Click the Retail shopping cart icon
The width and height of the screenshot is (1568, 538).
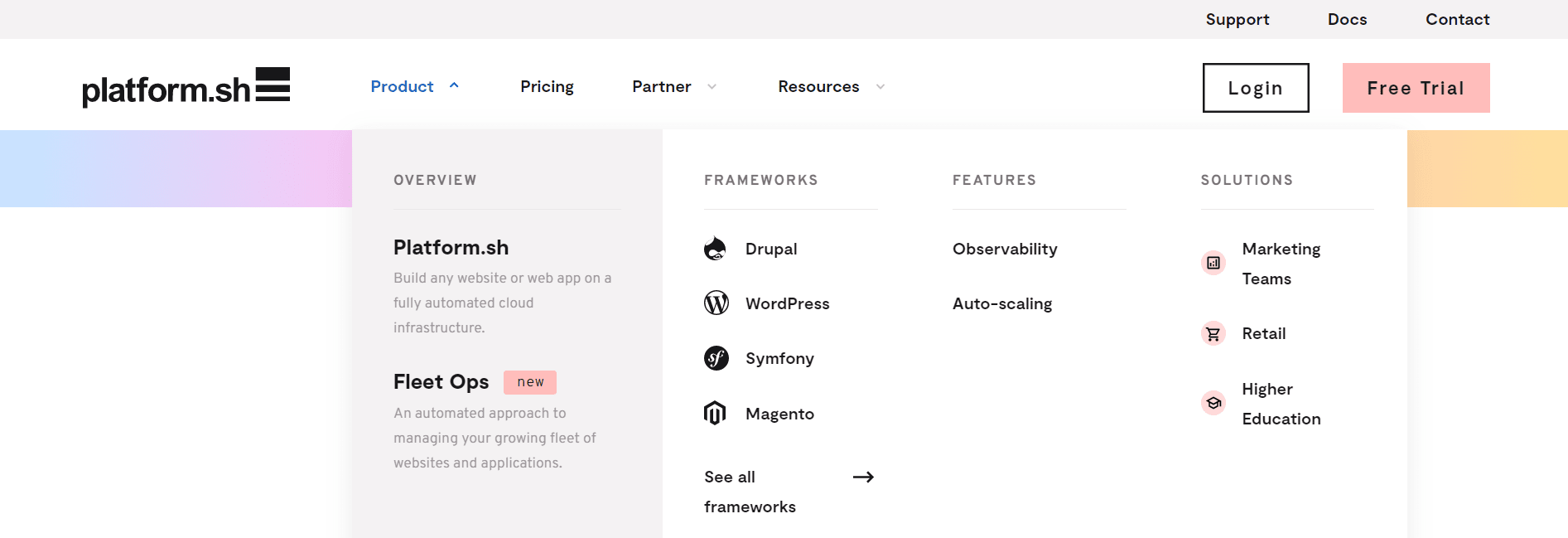pyautogui.click(x=1213, y=334)
